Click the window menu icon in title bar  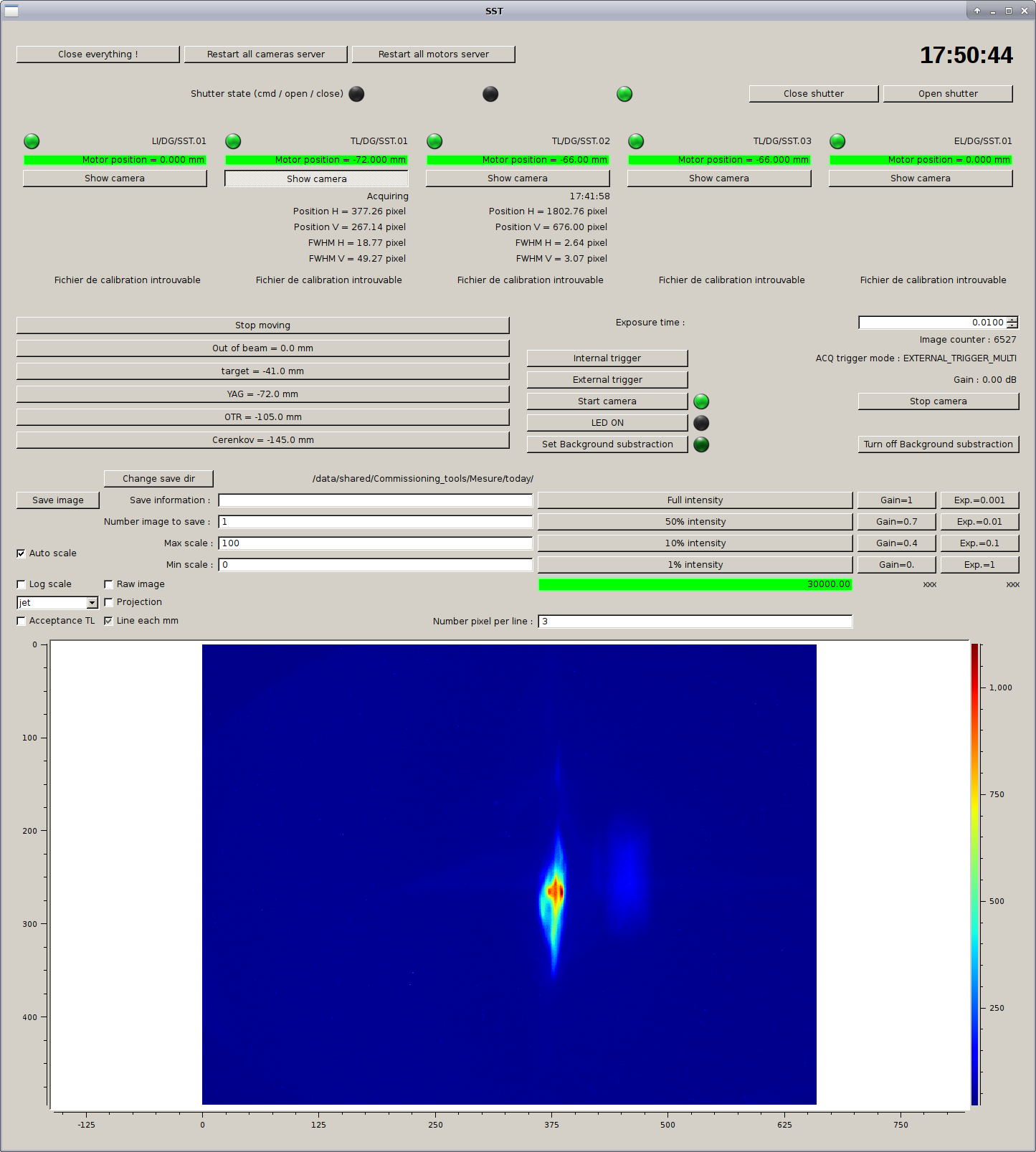pyautogui.click(x=11, y=11)
